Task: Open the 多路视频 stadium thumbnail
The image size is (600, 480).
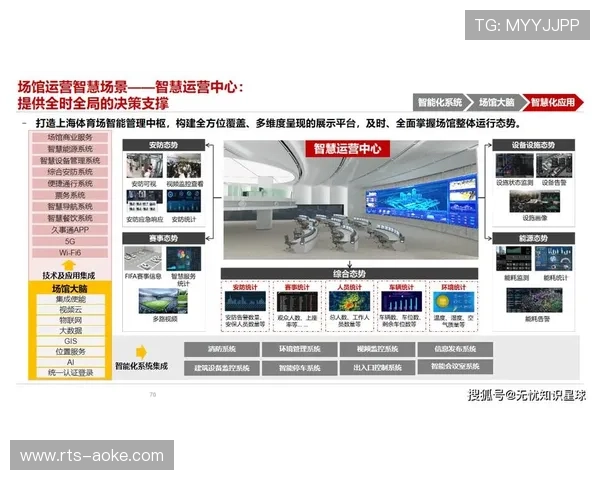Action: pyautogui.click(x=164, y=301)
